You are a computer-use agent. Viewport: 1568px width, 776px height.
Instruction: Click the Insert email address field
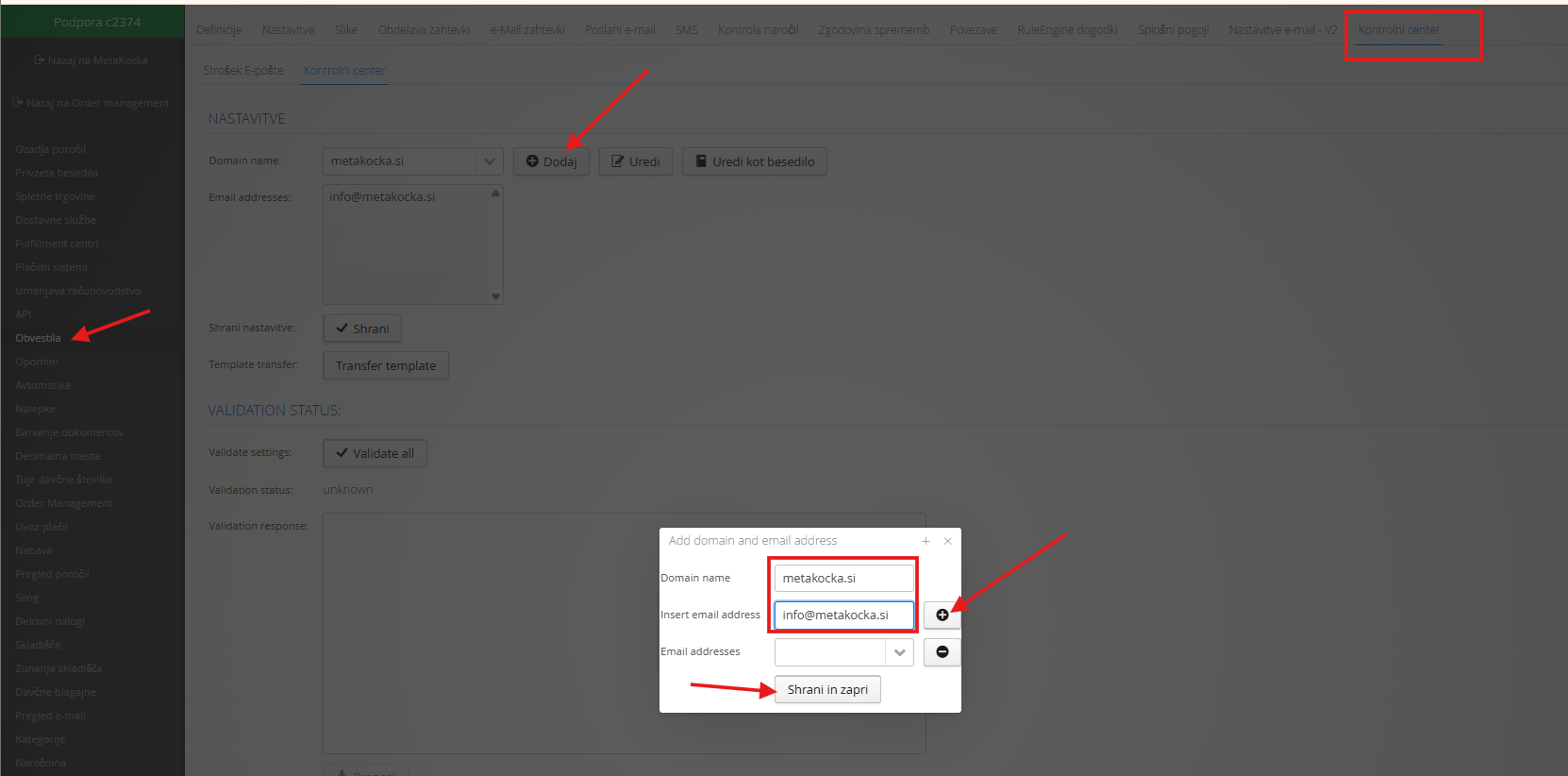click(843, 615)
